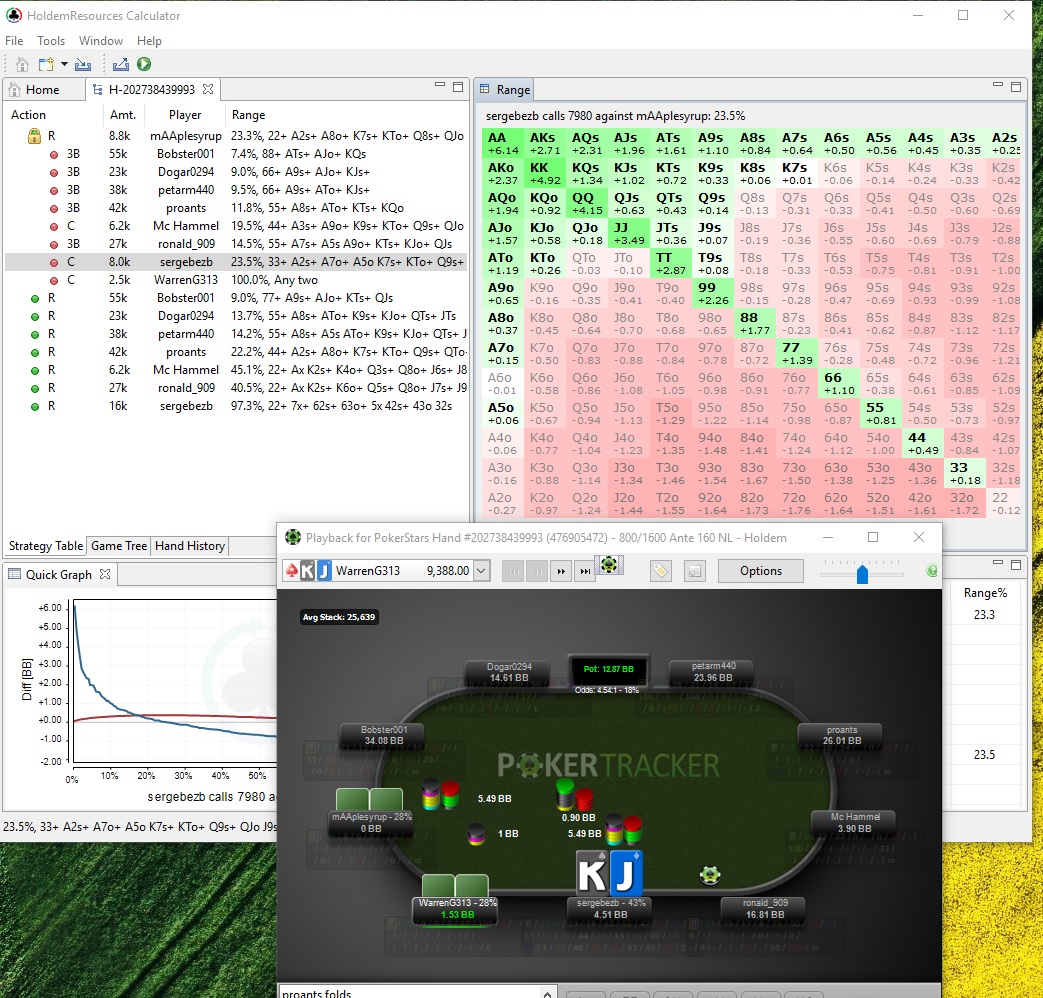1043x998 pixels.
Task: Select proants raise 42k row
Action: click(x=235, y=352)
